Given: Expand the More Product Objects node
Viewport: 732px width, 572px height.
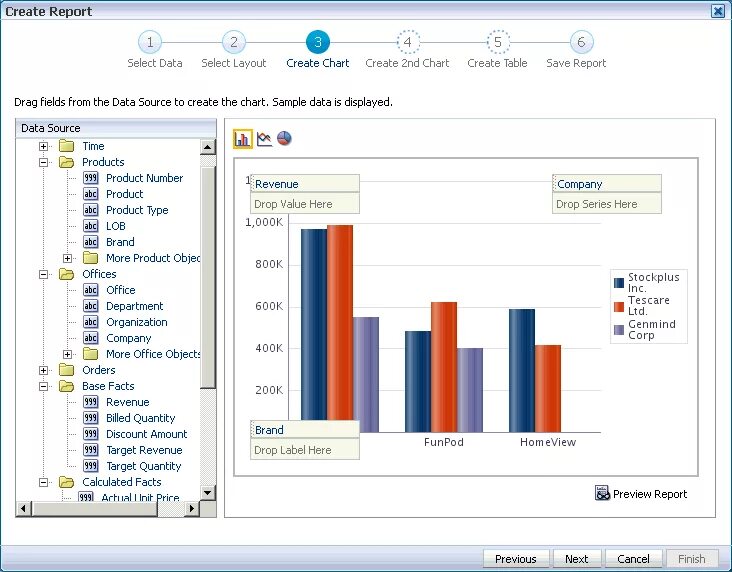Looking at the screenshot, I should click(x=67, y=258).
